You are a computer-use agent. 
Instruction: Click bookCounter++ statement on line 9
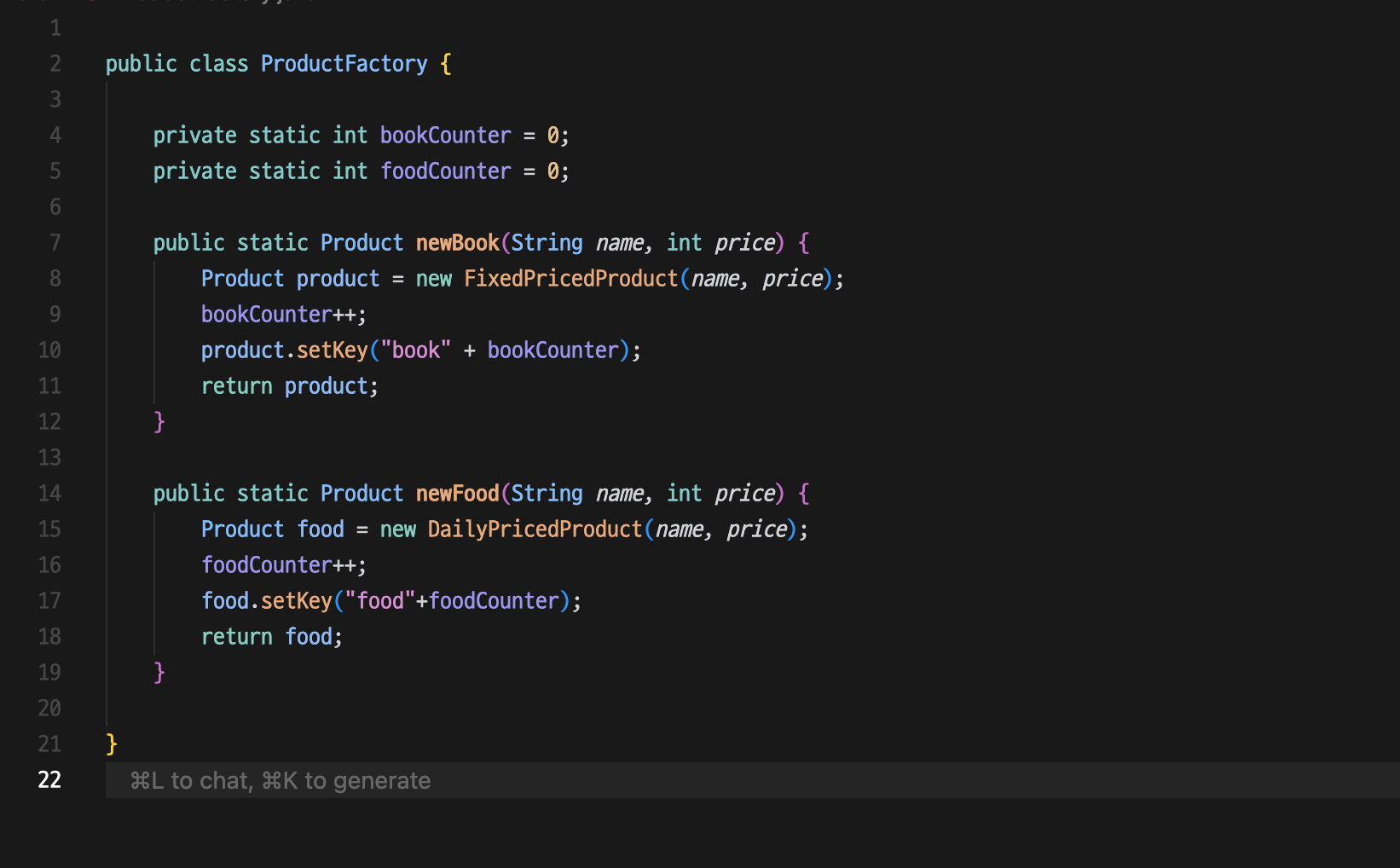[284, 315]
